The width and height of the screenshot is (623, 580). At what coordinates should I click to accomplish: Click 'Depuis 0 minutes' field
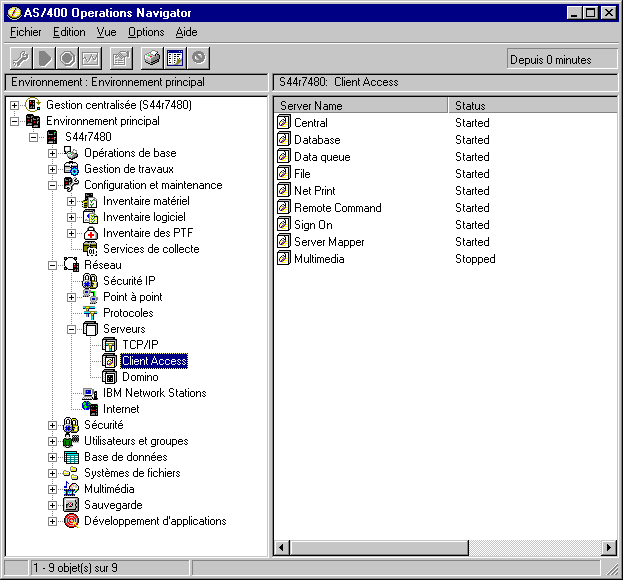point(562,60)
